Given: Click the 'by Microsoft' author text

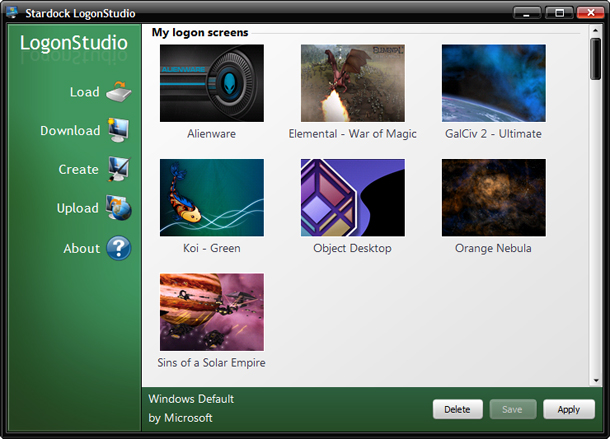Looking at the screenshot, I should coord(180,418).
